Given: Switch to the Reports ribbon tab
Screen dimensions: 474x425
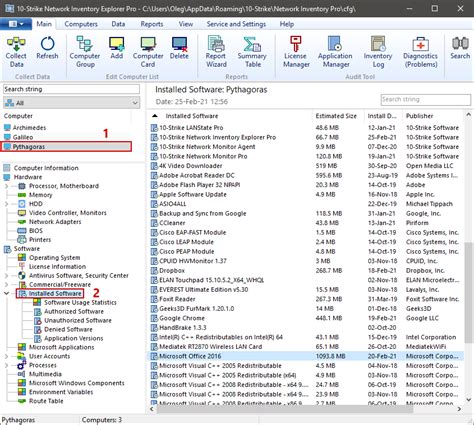Looking at the screenshot, I should click(152, 24).
